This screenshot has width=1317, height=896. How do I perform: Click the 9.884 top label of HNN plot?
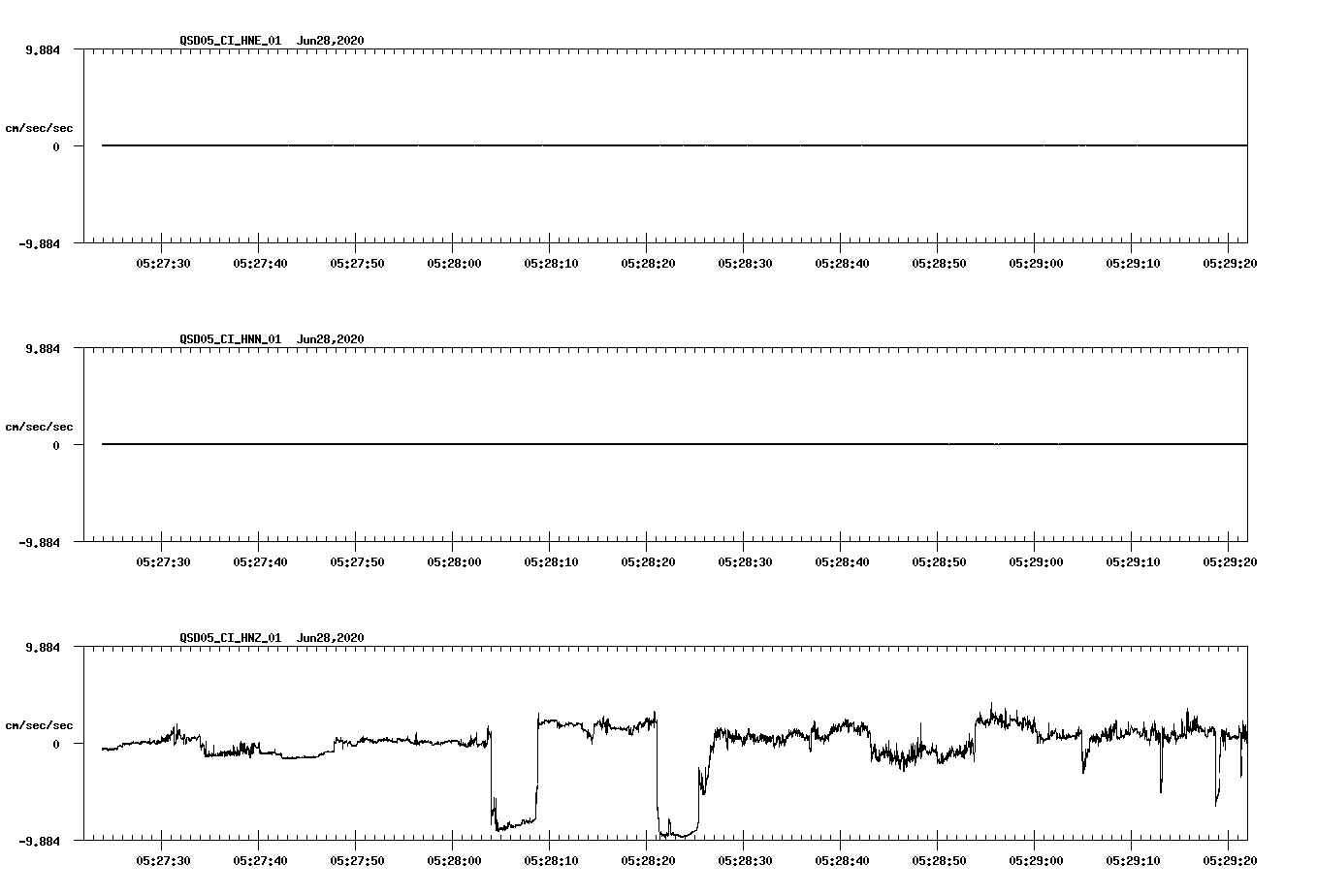point(42,348)
